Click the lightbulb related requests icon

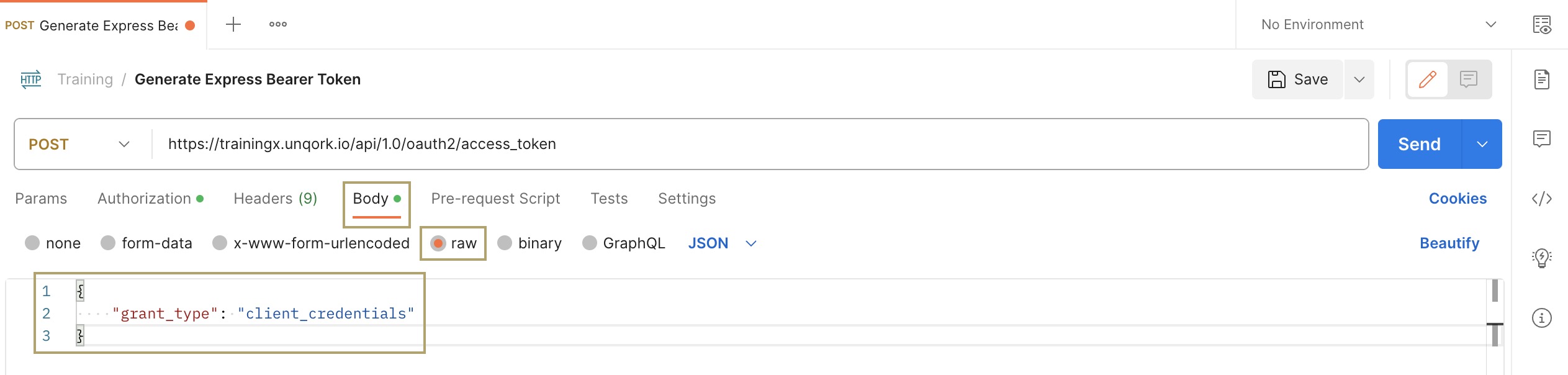(x=1542, y=258)
